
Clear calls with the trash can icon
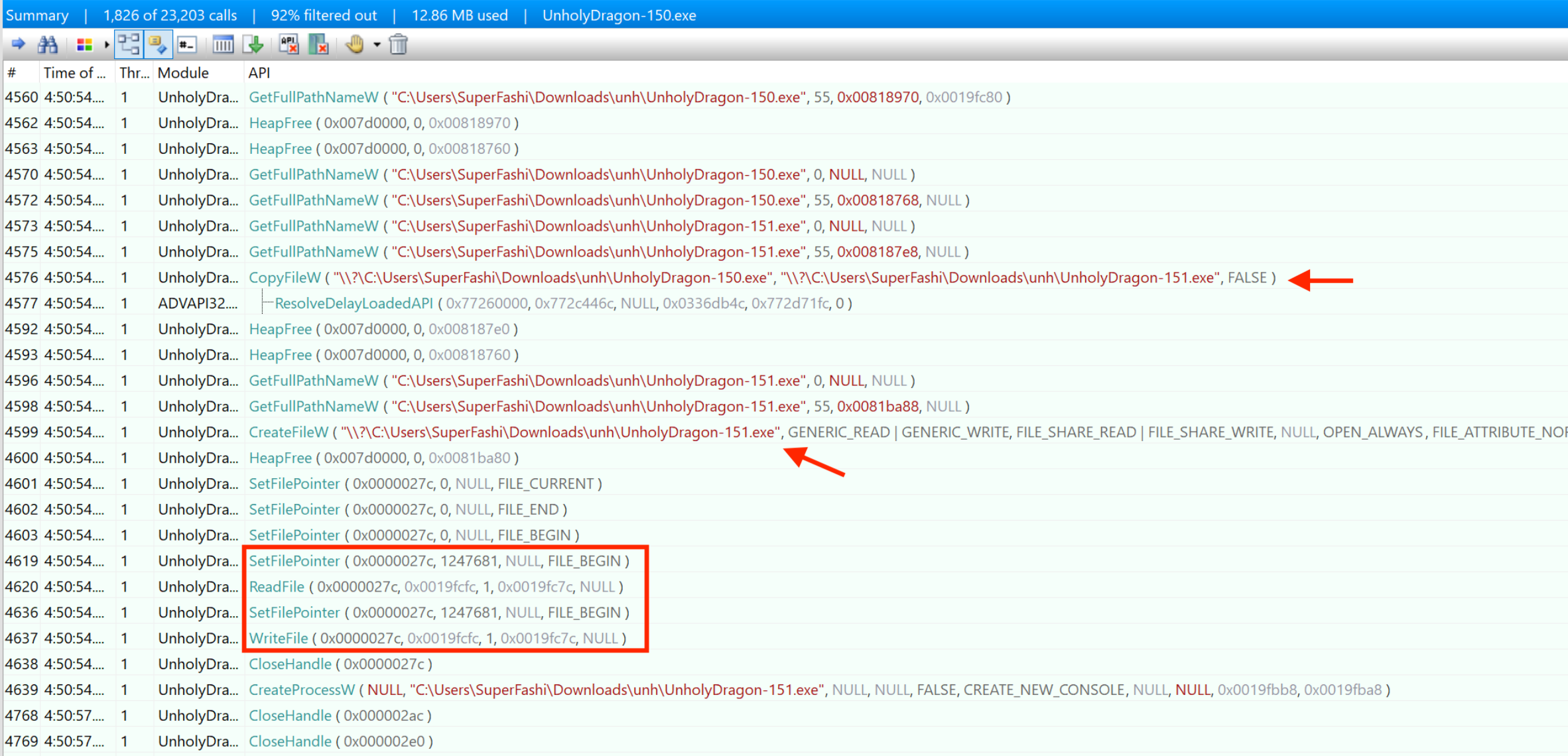point(398,44)
